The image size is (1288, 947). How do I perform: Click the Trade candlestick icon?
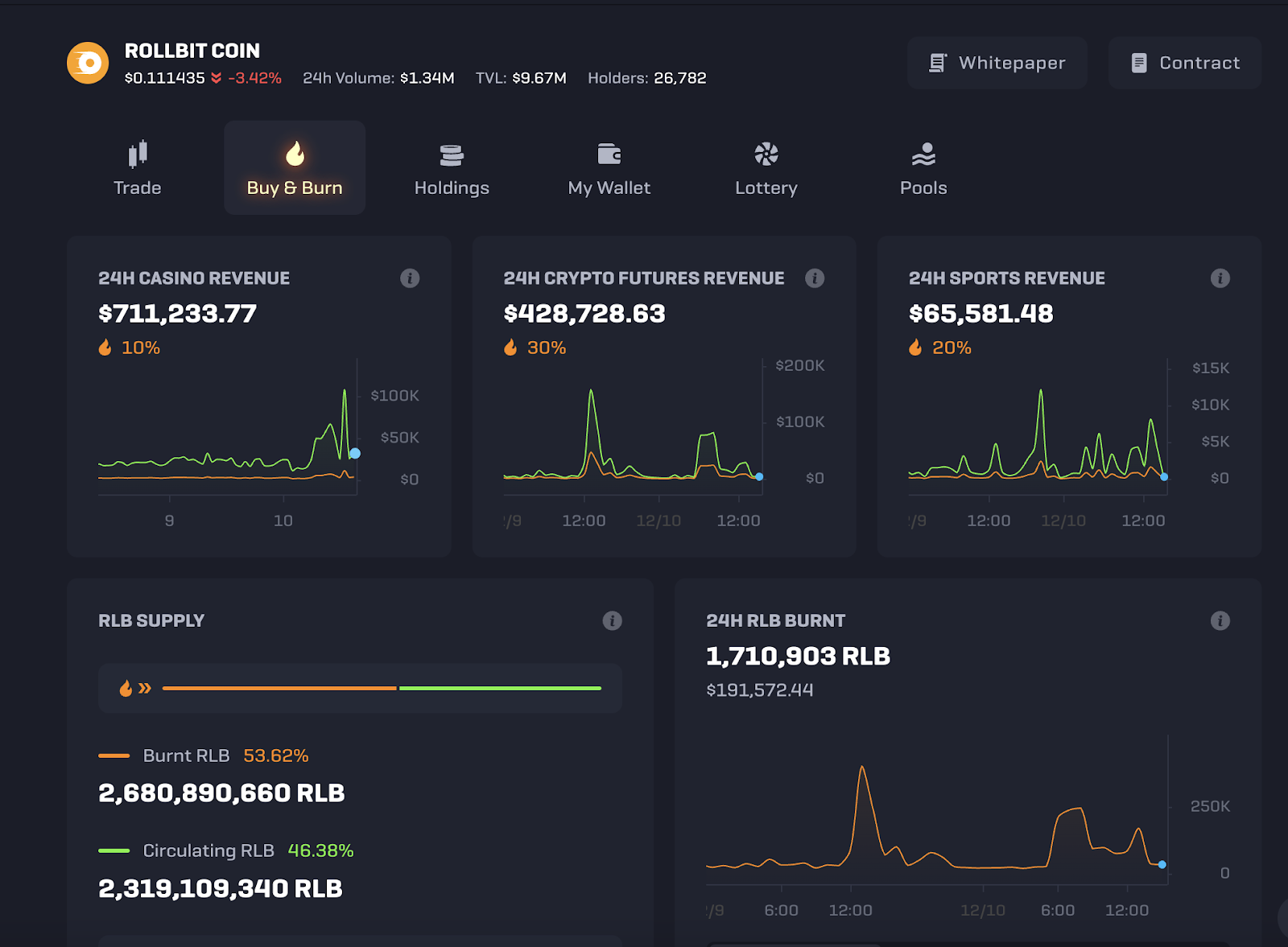(138, 154)
